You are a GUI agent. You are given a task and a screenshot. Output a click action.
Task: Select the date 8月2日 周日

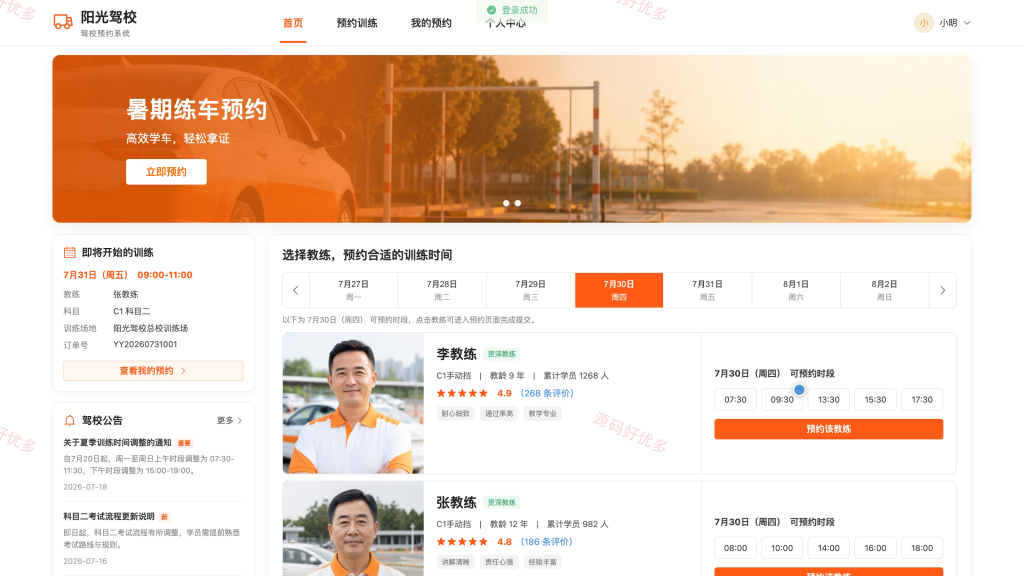pos(884,290)
